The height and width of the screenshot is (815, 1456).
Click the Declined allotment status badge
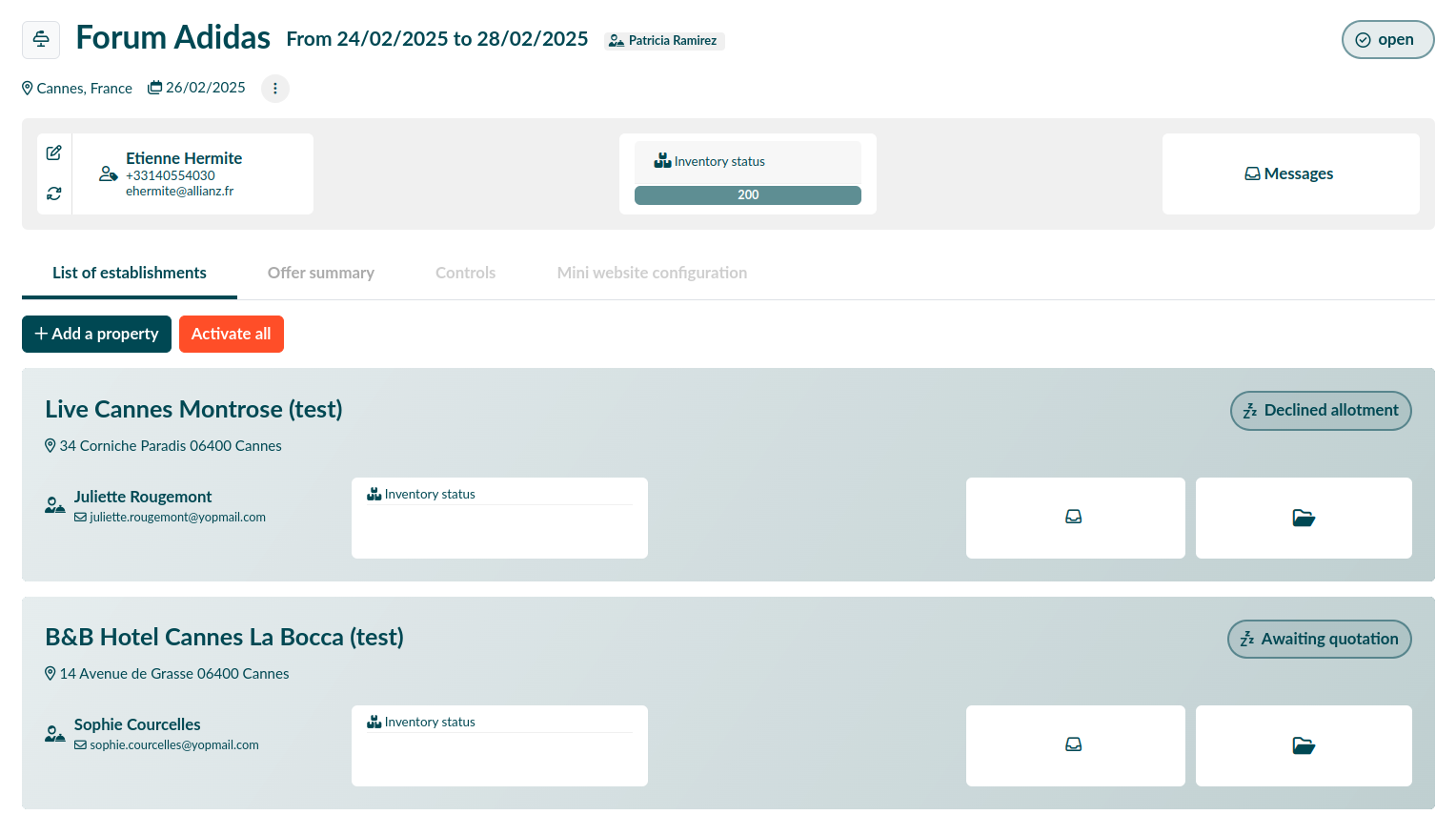click(x=1321, y=411)
